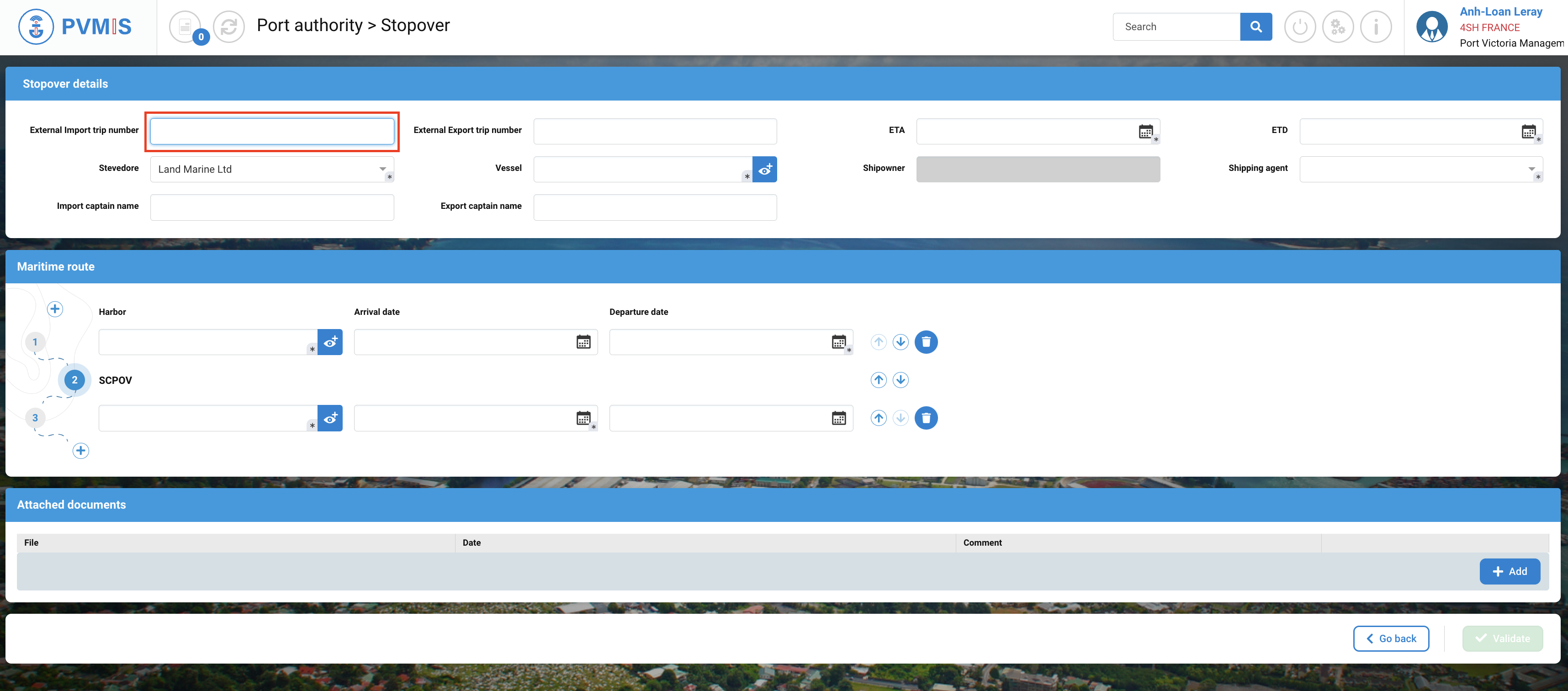
Task: Click the documents icon with 0 badge
Action: [x=185, y=27]
